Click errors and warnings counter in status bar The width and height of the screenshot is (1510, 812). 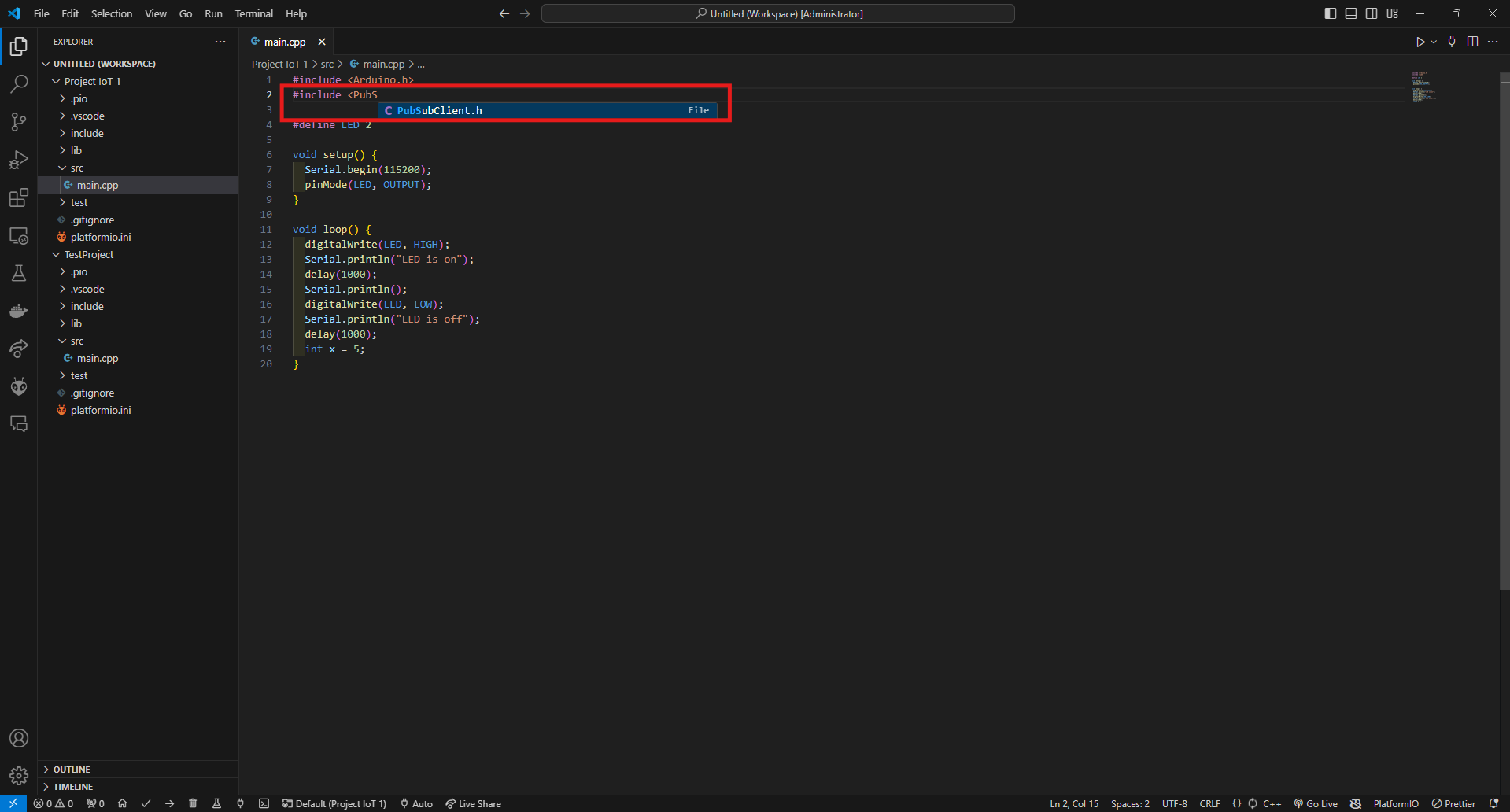[54, 803]
